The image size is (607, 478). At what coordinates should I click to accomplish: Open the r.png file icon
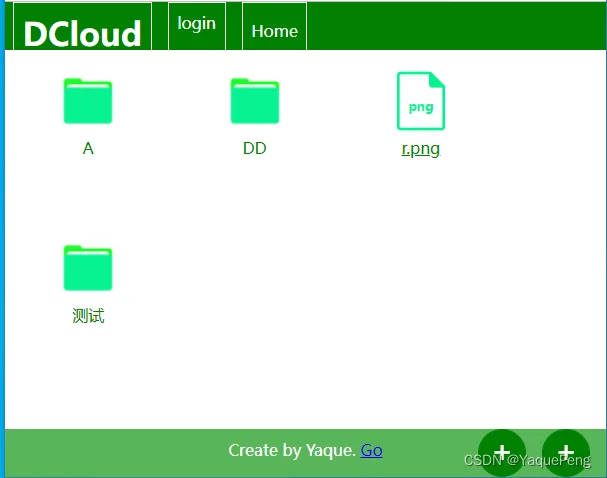(421, 101)
